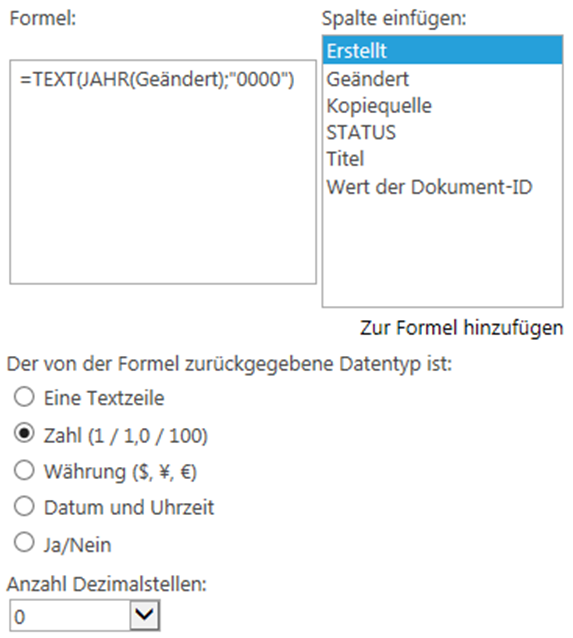Click the Anzahl Dezimalstellen: label
This screenshot has width=573, height=638.
(107, 584)
